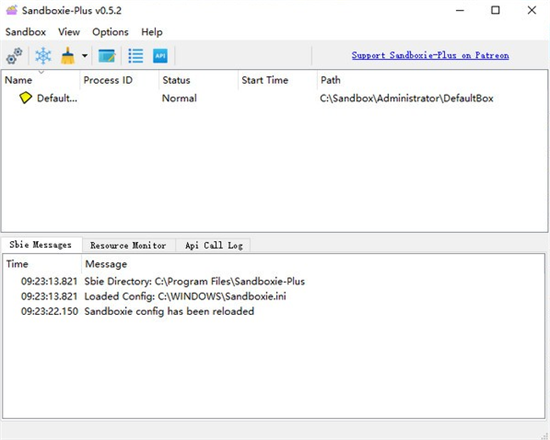The height and width of the screenshot is (440, 550).
Task: Minimize the Sandboxie-Plus window
Action: [x=460, y=10]
